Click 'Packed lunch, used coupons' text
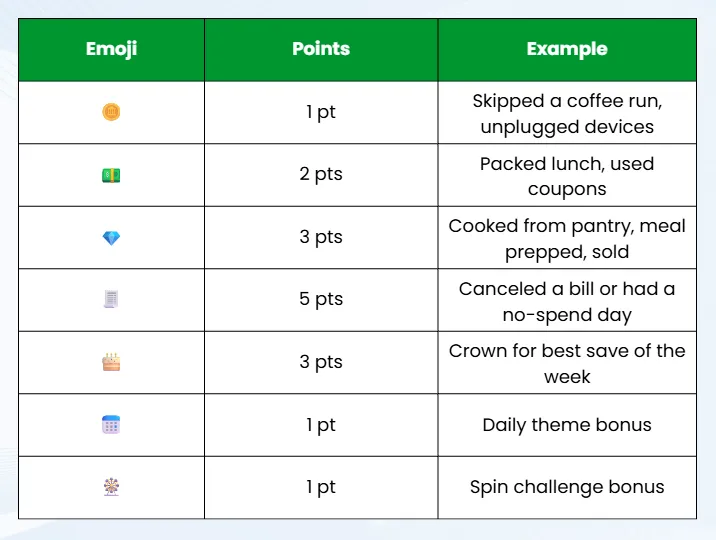Image resolution: width=716 pixels, height=540 pixels. [x=567, y=176]
